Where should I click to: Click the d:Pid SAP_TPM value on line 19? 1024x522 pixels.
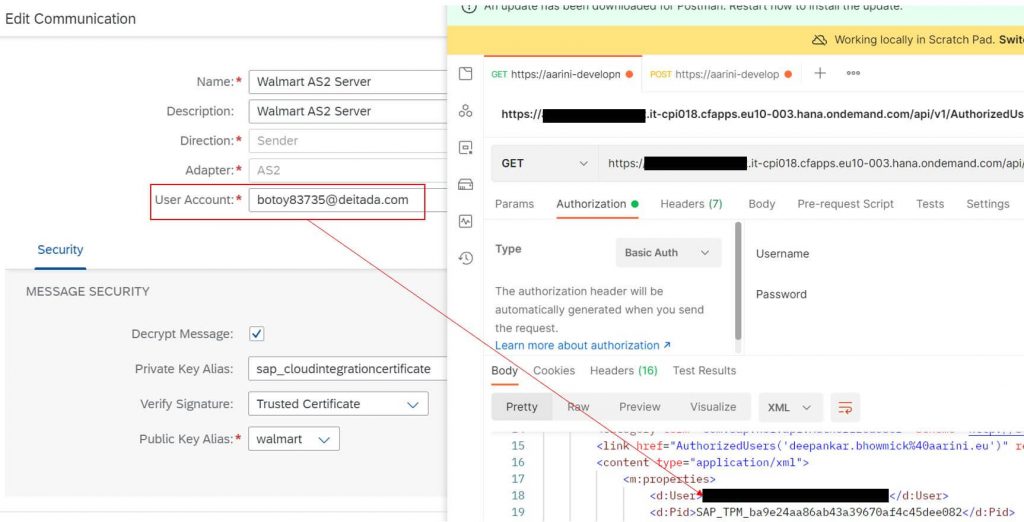click(830, 512)
